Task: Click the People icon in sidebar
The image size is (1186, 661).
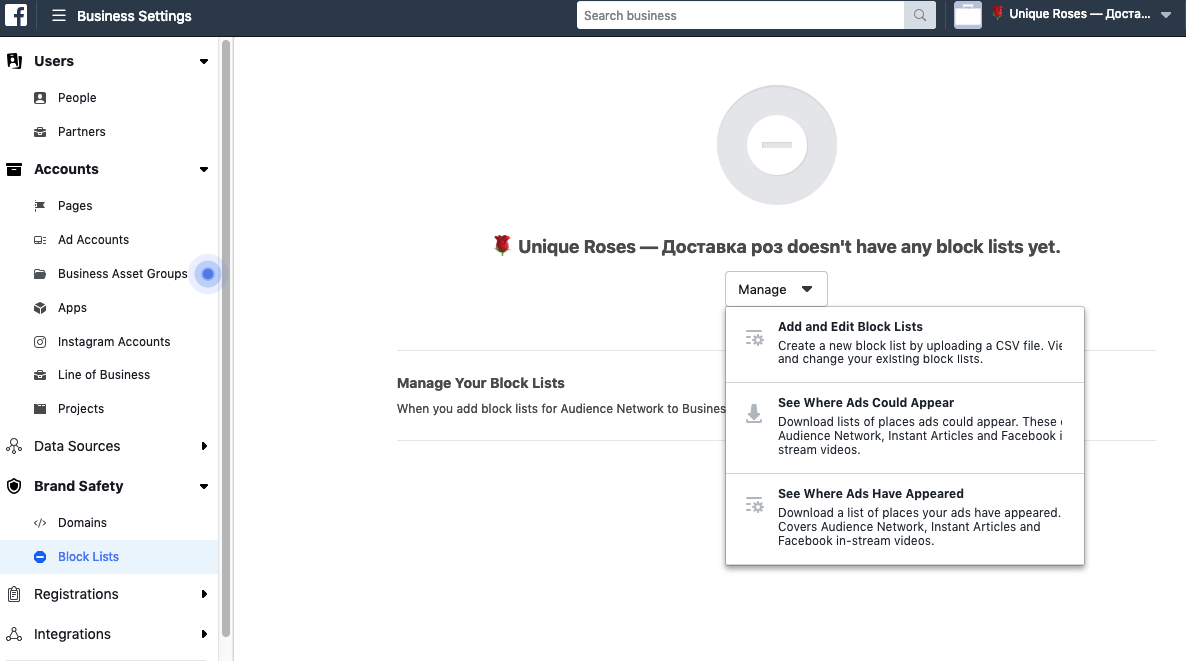Action: (40, 98)
